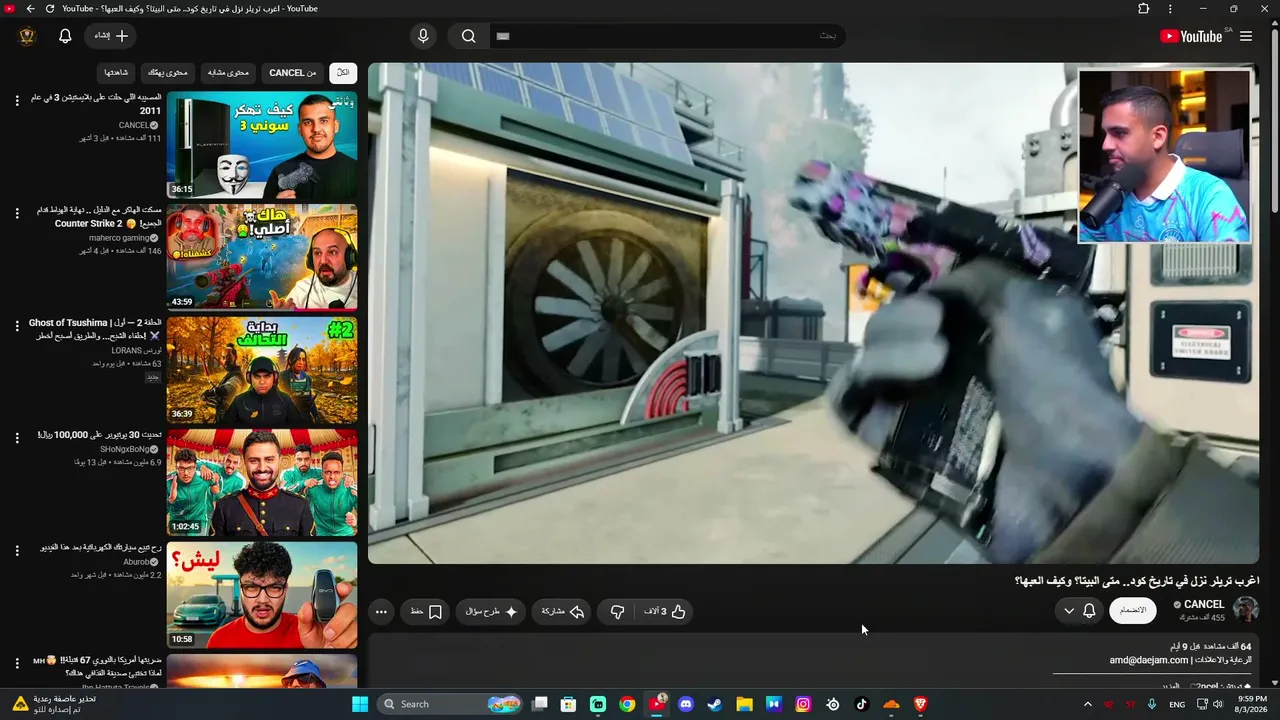Reload the page with refresh icon

(x=49, y=9)
